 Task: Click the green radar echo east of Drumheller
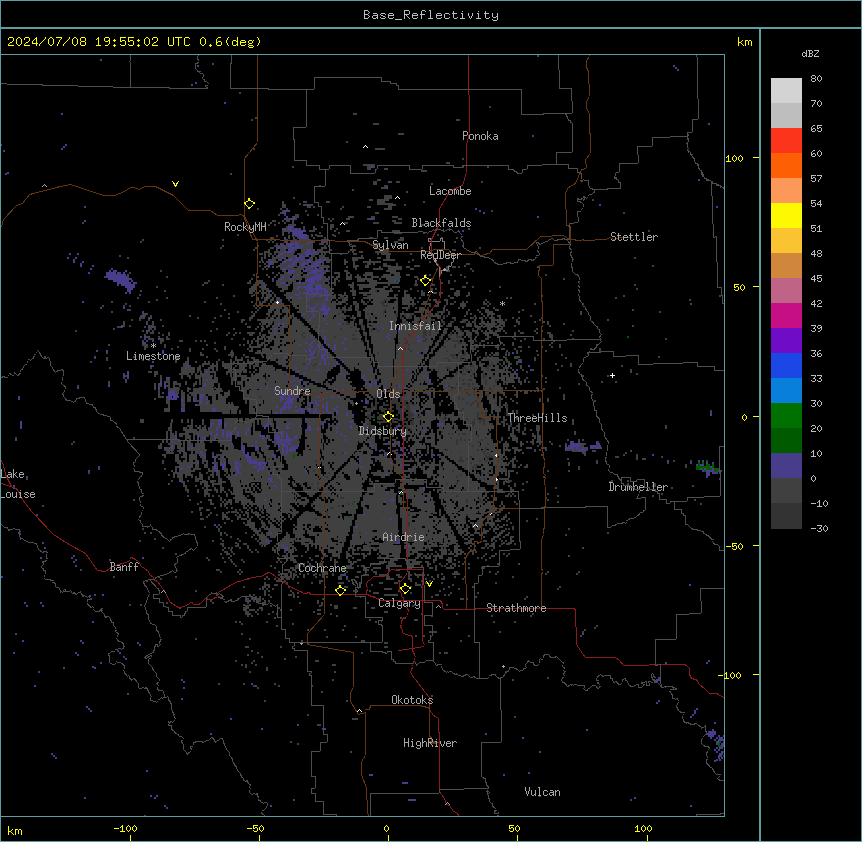point(708,467)
